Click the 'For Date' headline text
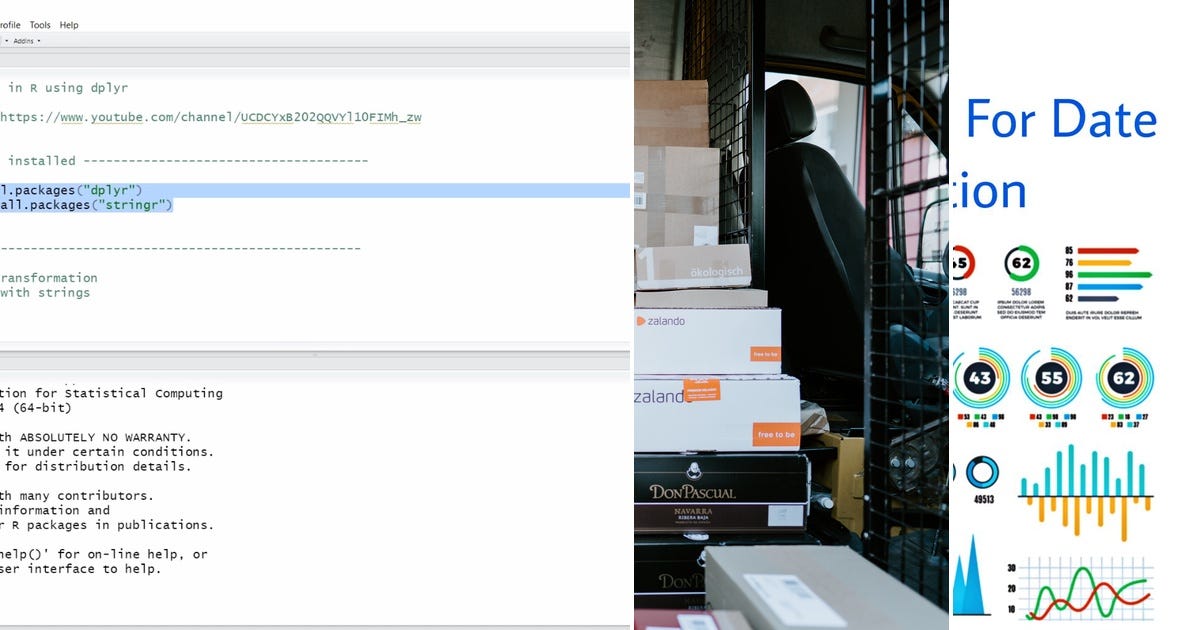 [x=1063, y=120]
